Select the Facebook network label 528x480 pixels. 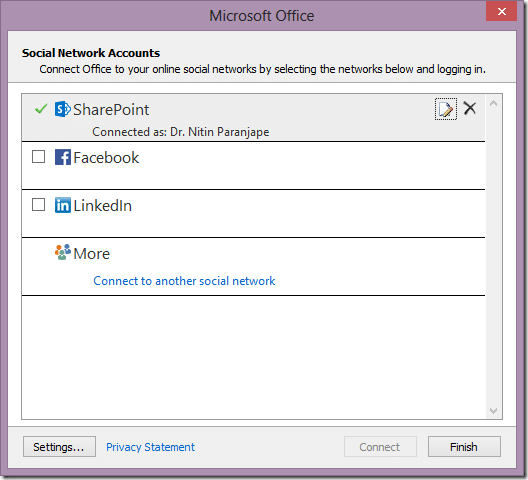(106, 158)
